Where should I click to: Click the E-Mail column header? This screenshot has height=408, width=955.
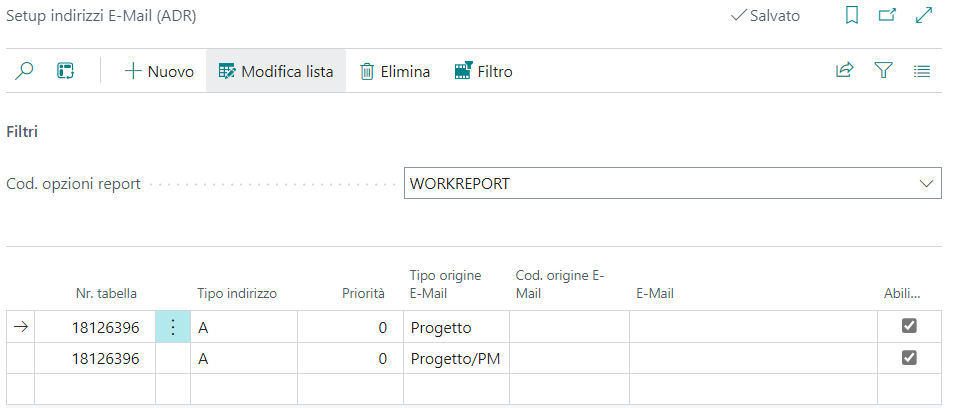tap(655, 294)
